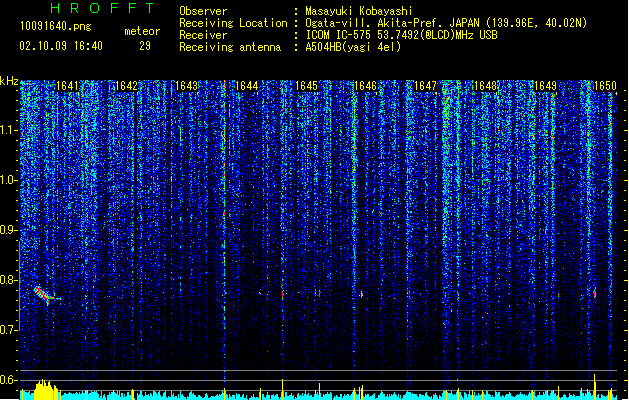Image resolution: width=629 pixels, height=400 pixels.
Task: Click the large meteor echo near 0.78 kHz
Action: (45, 295)
